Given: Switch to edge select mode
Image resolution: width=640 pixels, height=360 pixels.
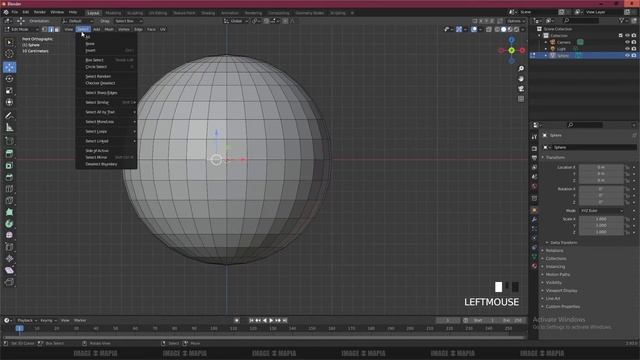Looking at the screenshot, I should click(51, 29).
